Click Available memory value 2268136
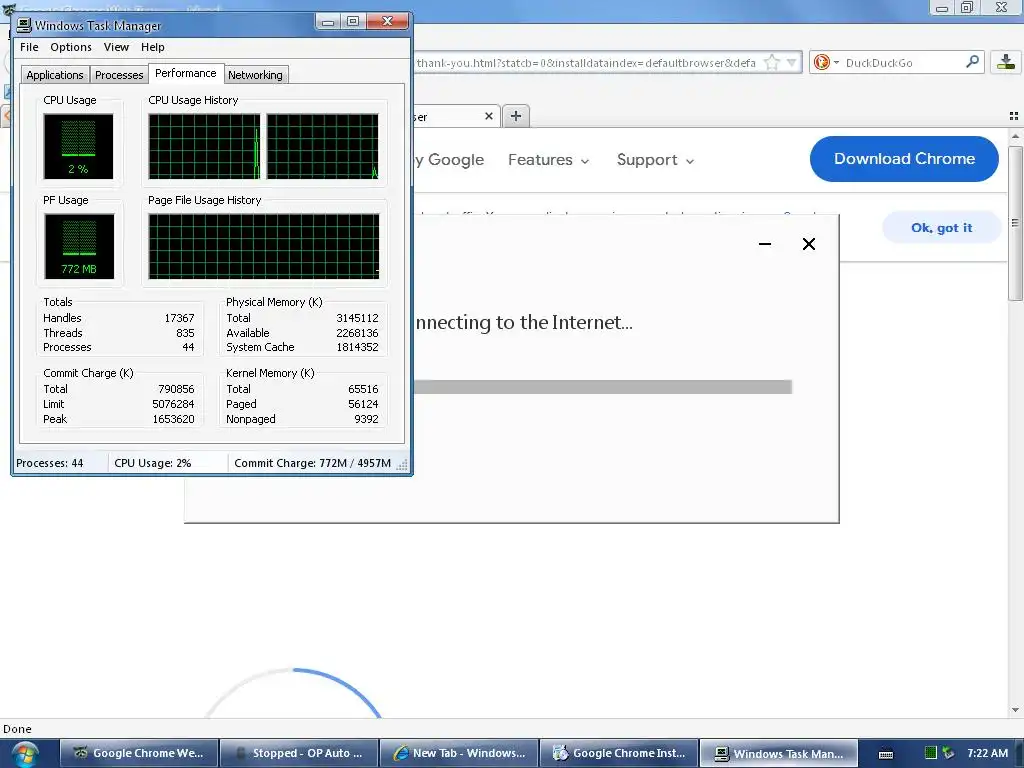The width and height of the screenshot is (1024, 768). 357,333
